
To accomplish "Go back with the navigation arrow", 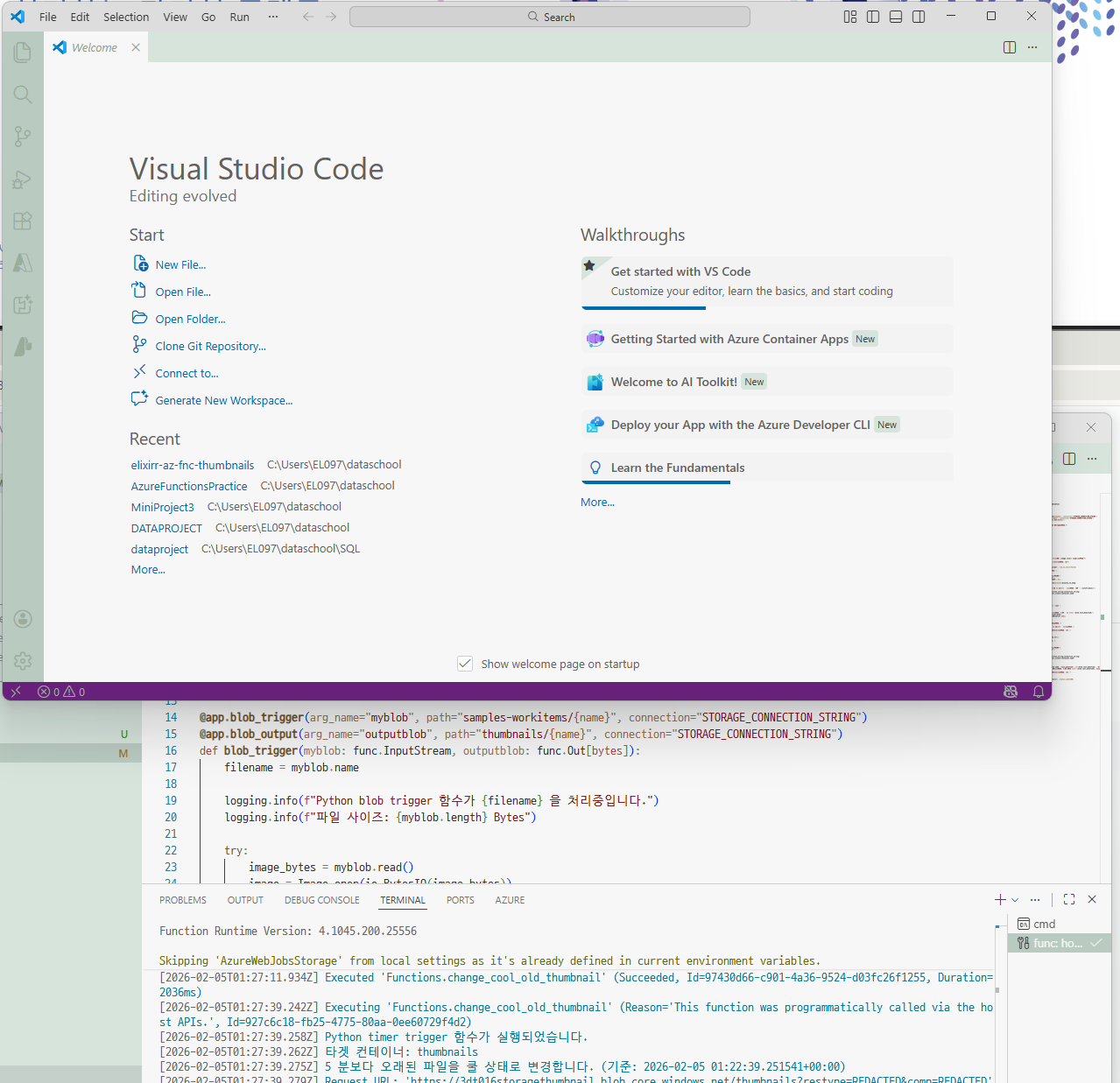I will pyautogui.click(x=308, y=17).
